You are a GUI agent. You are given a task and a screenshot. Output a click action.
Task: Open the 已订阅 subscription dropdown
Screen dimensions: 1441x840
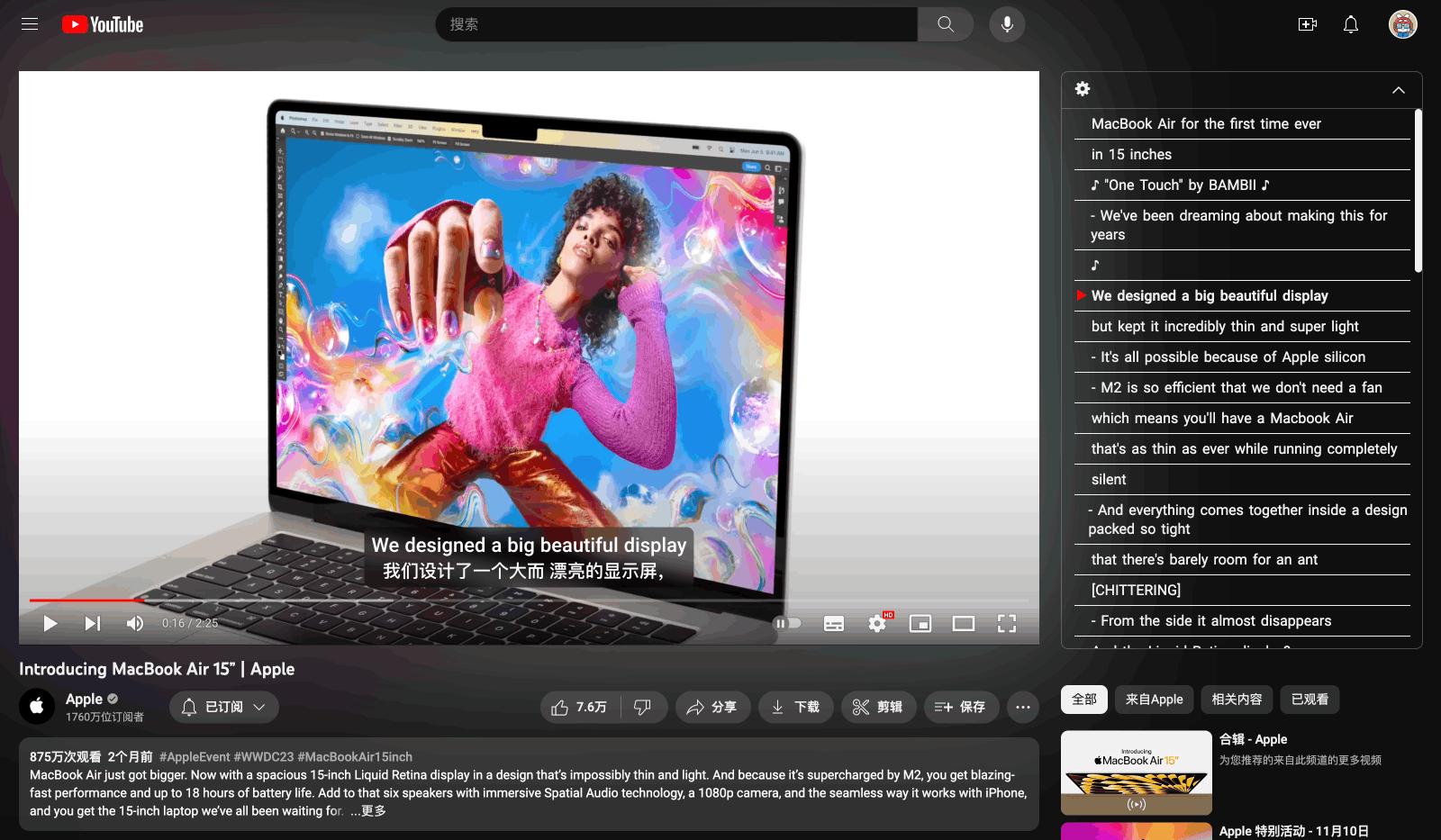224,707
